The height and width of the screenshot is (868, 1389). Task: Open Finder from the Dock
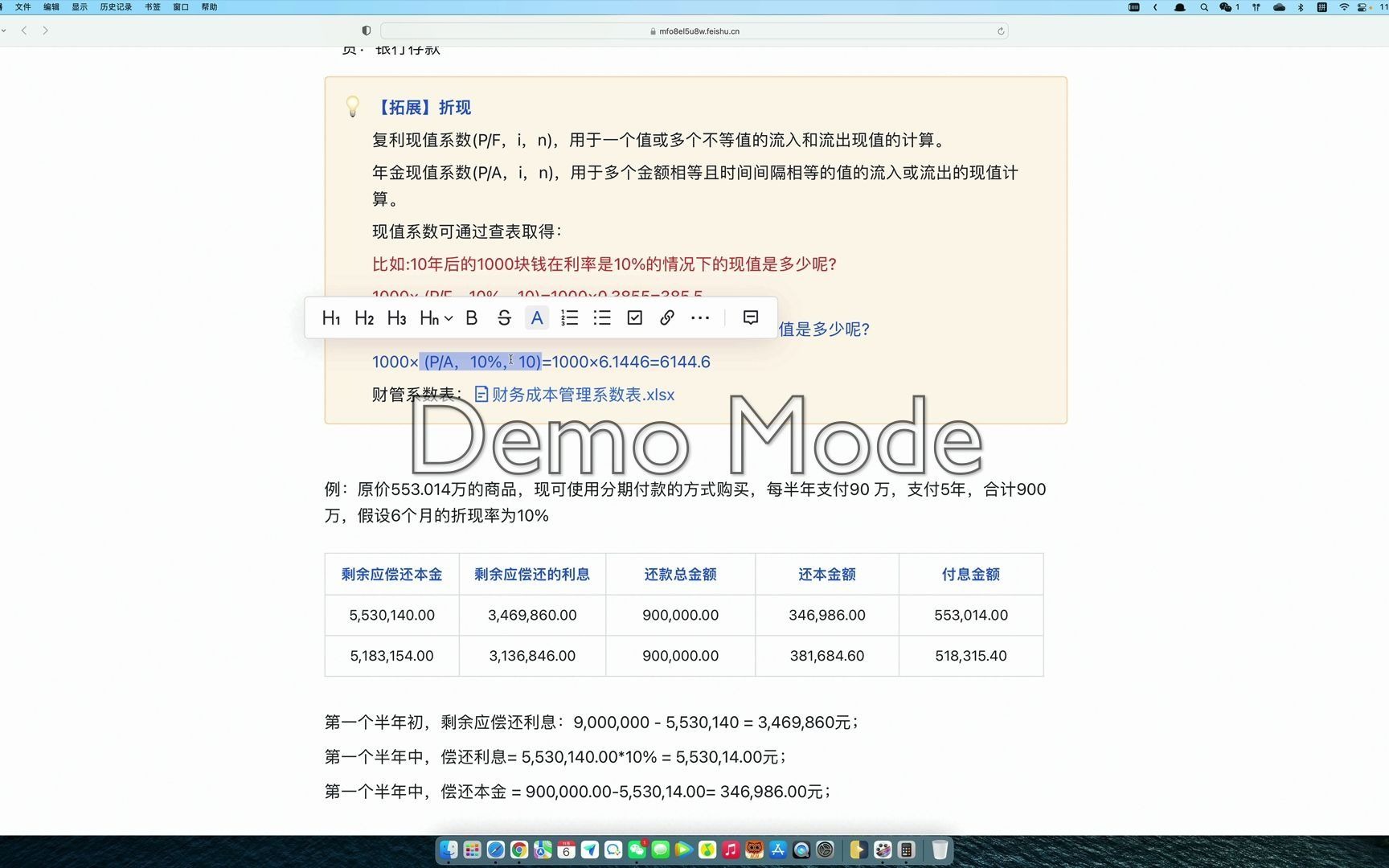pyautogui.click(x=449, y=850)
